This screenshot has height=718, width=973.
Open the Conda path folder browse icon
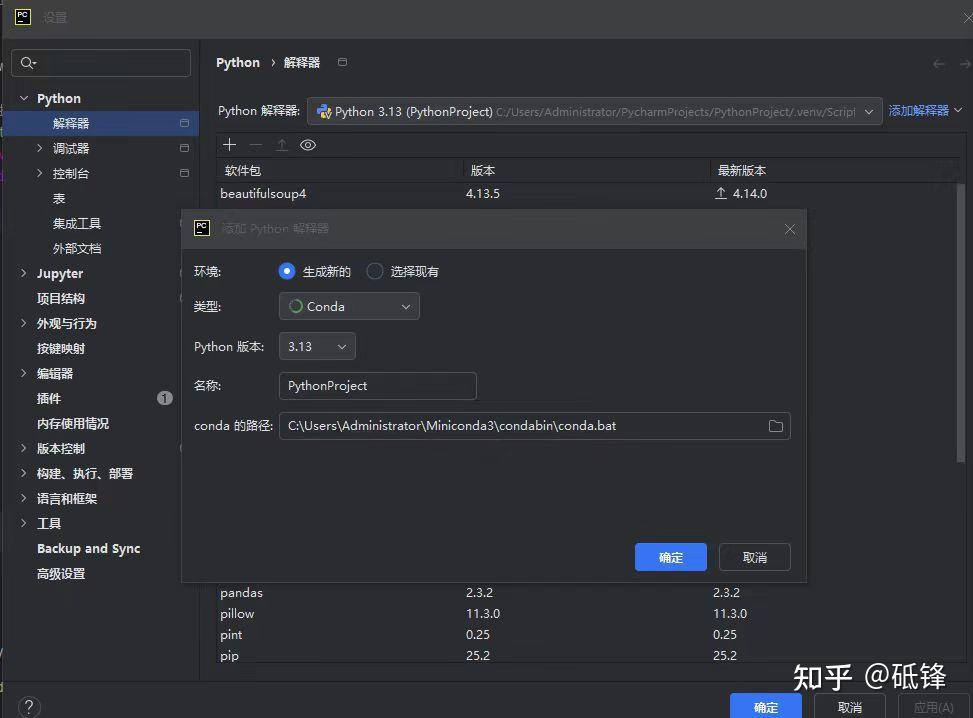tap(776, 426)
